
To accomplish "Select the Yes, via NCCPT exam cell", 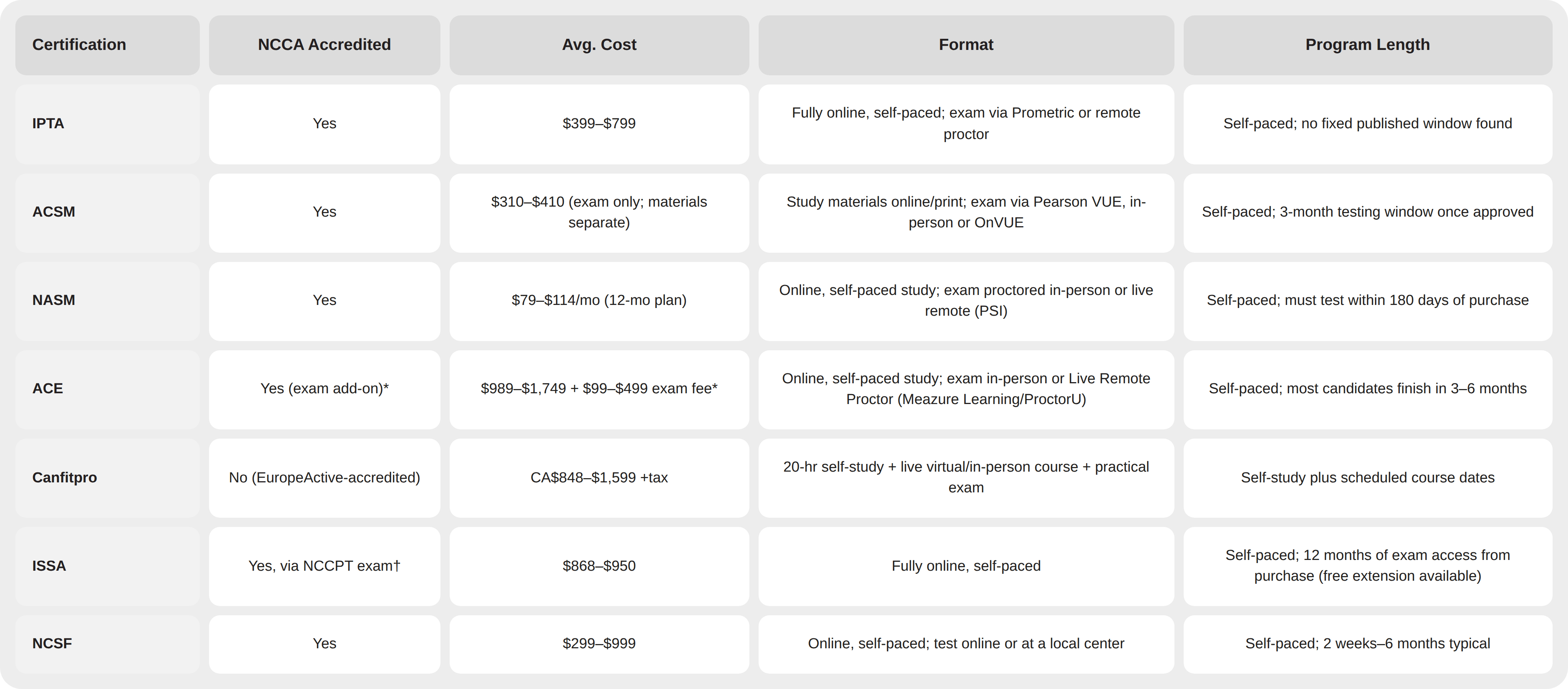I will [x=324, y=566].
